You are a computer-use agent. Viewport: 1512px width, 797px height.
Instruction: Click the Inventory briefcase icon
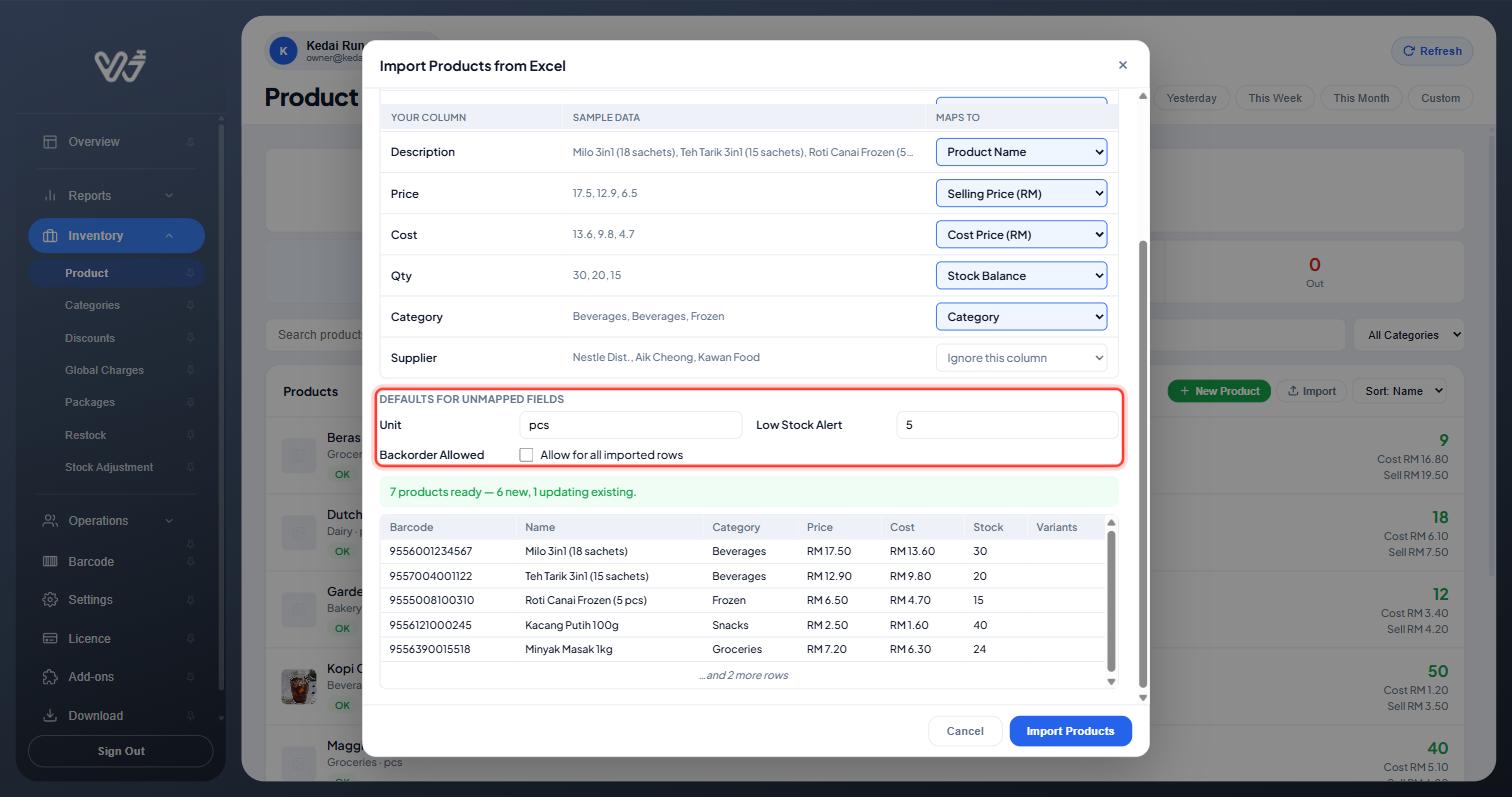coord(50,236)
